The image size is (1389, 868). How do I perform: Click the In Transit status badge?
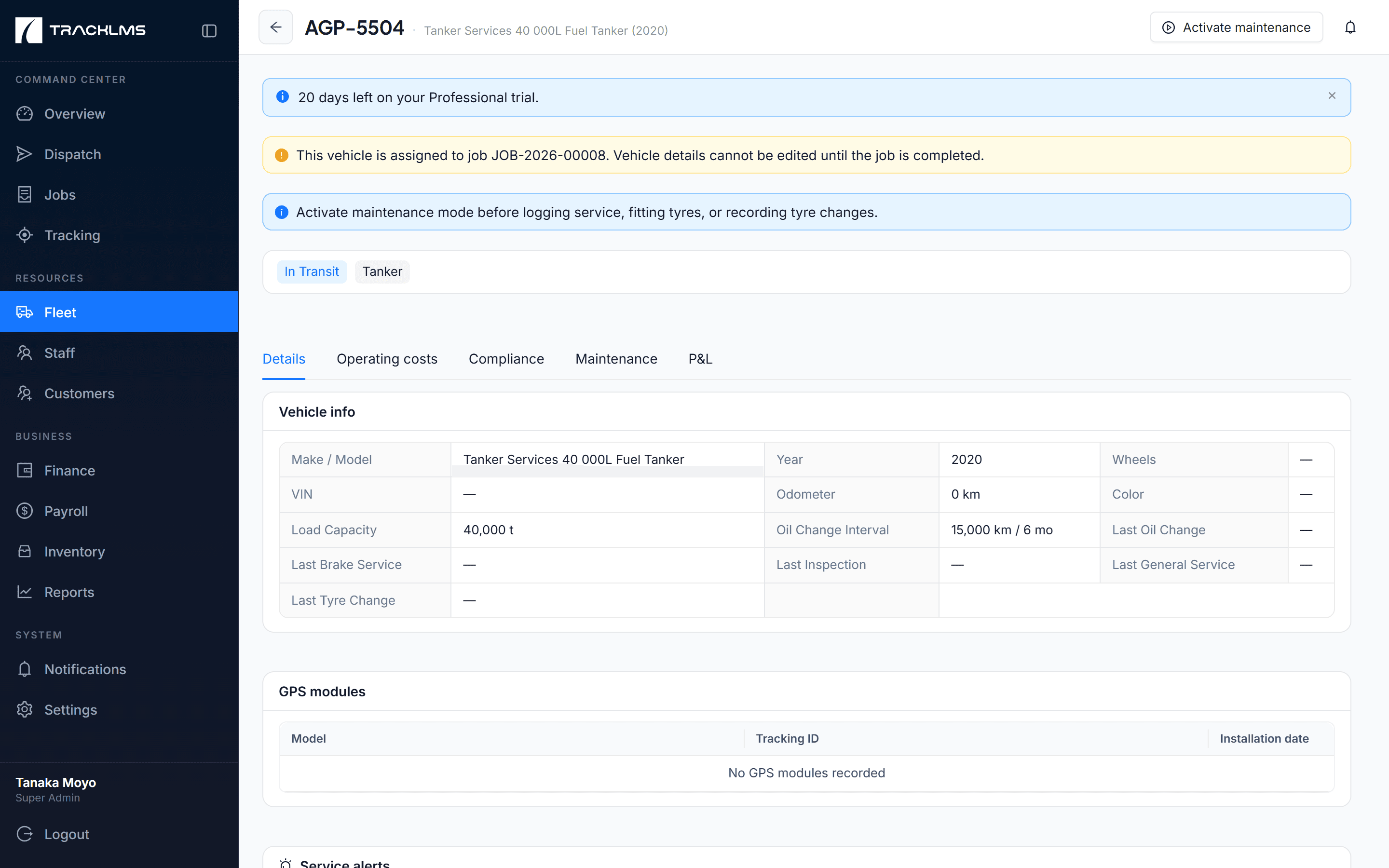click(312, 271)
